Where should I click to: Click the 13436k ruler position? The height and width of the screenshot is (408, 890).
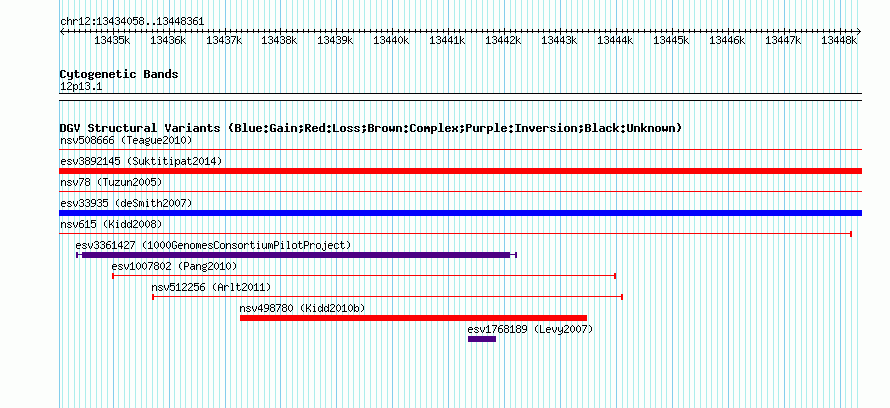tap(168, 40)
